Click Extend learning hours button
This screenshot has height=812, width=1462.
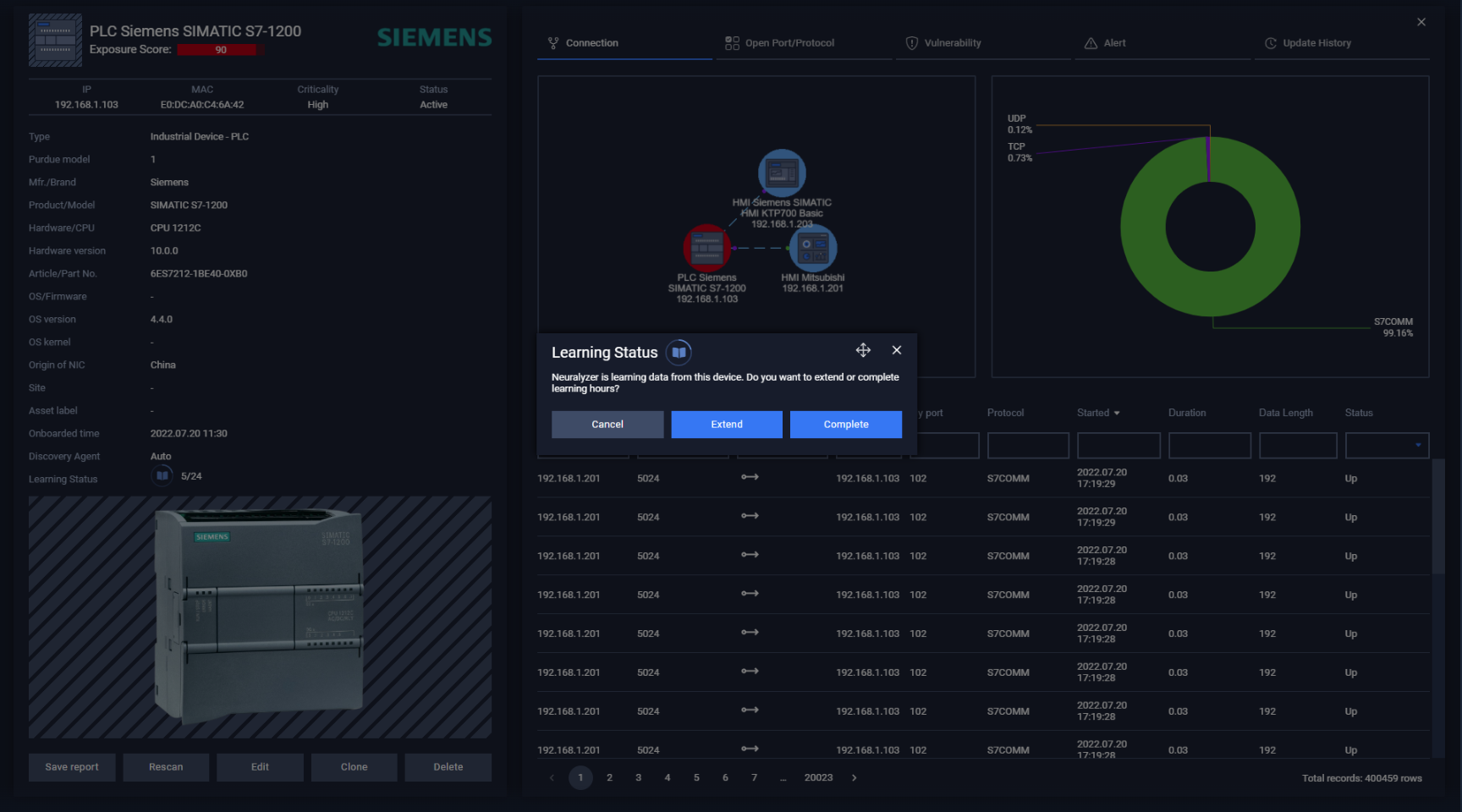coord(727,425)
